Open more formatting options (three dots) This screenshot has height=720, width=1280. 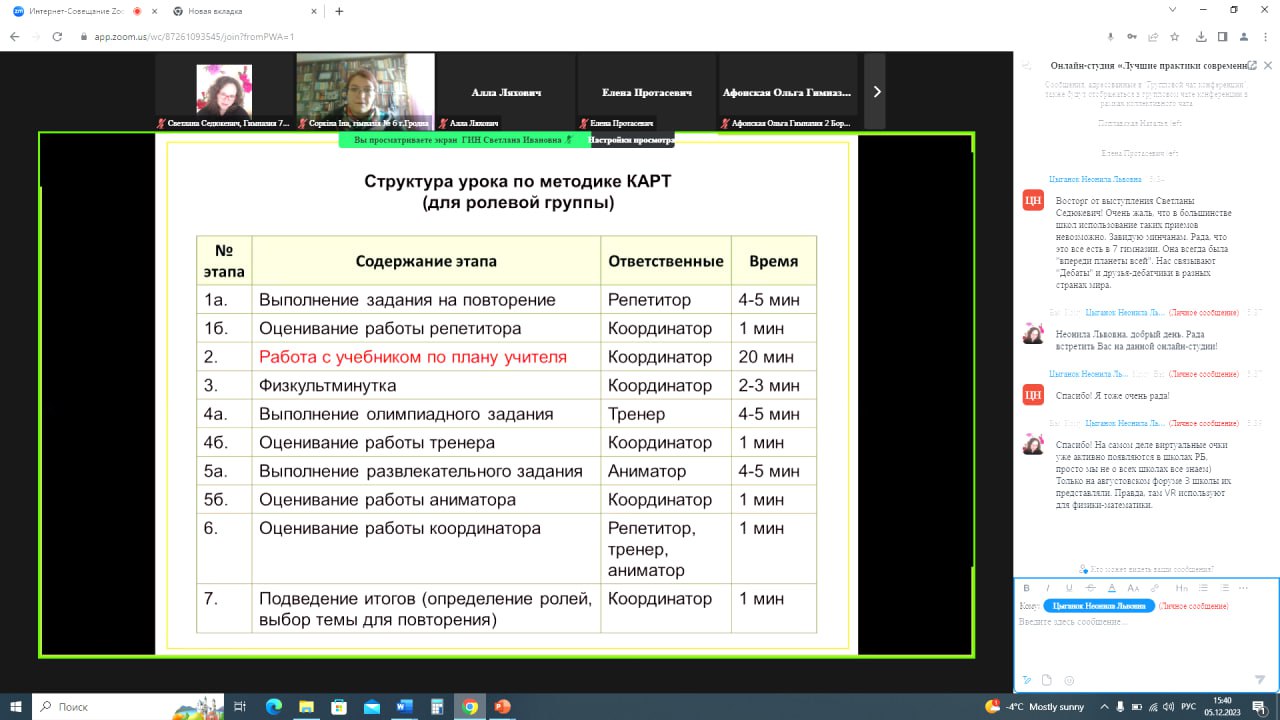pos(1243,588)
